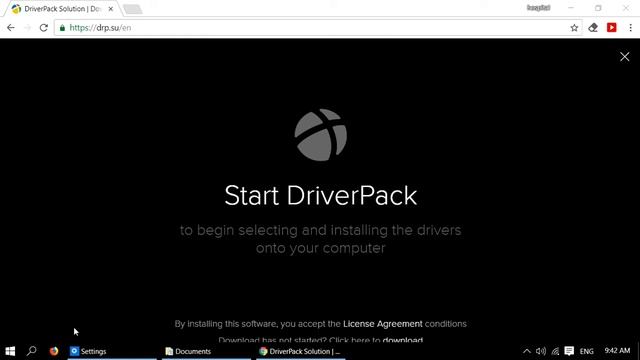Open the Action Center notifications
640x360 pixels.
[569, 351]
